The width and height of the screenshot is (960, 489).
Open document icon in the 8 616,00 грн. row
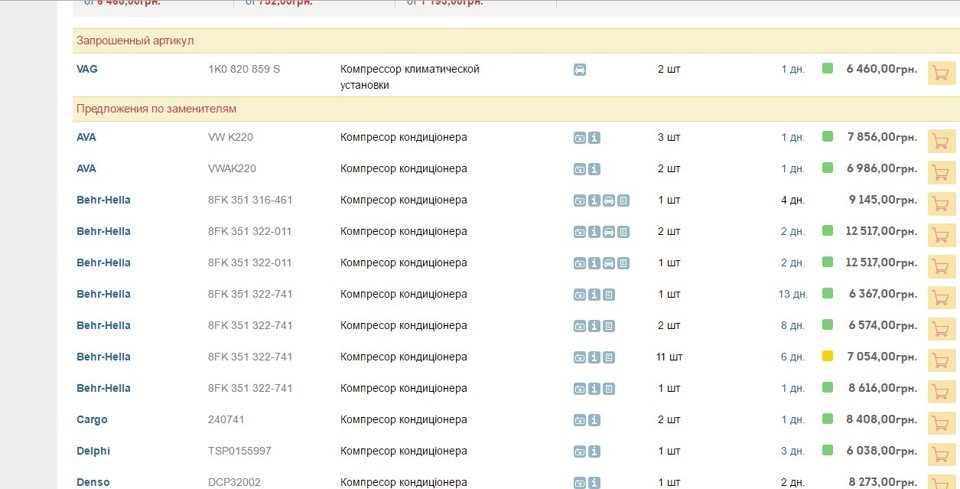[x=609, y=389]
